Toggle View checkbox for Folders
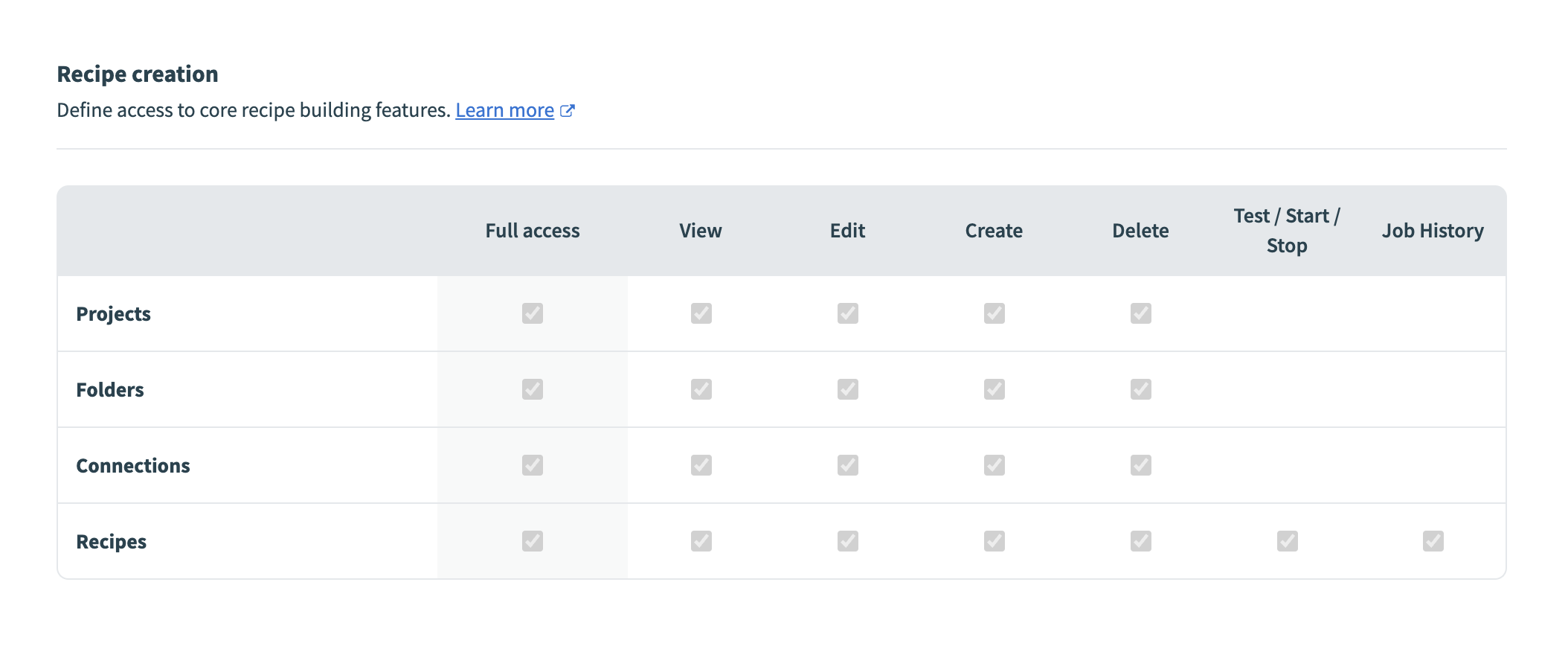The image size is (1568, 649). (x=701, y=389)
